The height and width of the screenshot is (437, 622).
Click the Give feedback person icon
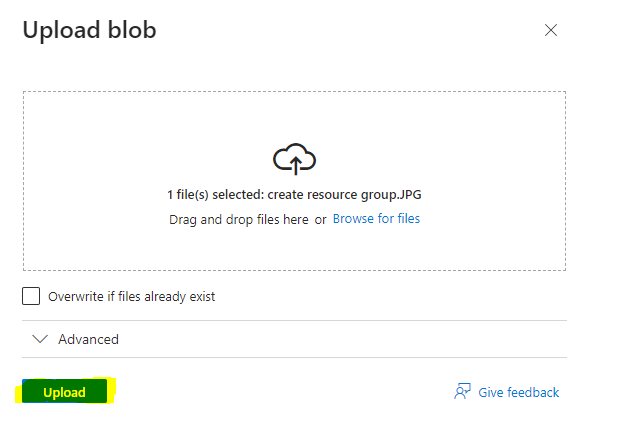(462, 392)
